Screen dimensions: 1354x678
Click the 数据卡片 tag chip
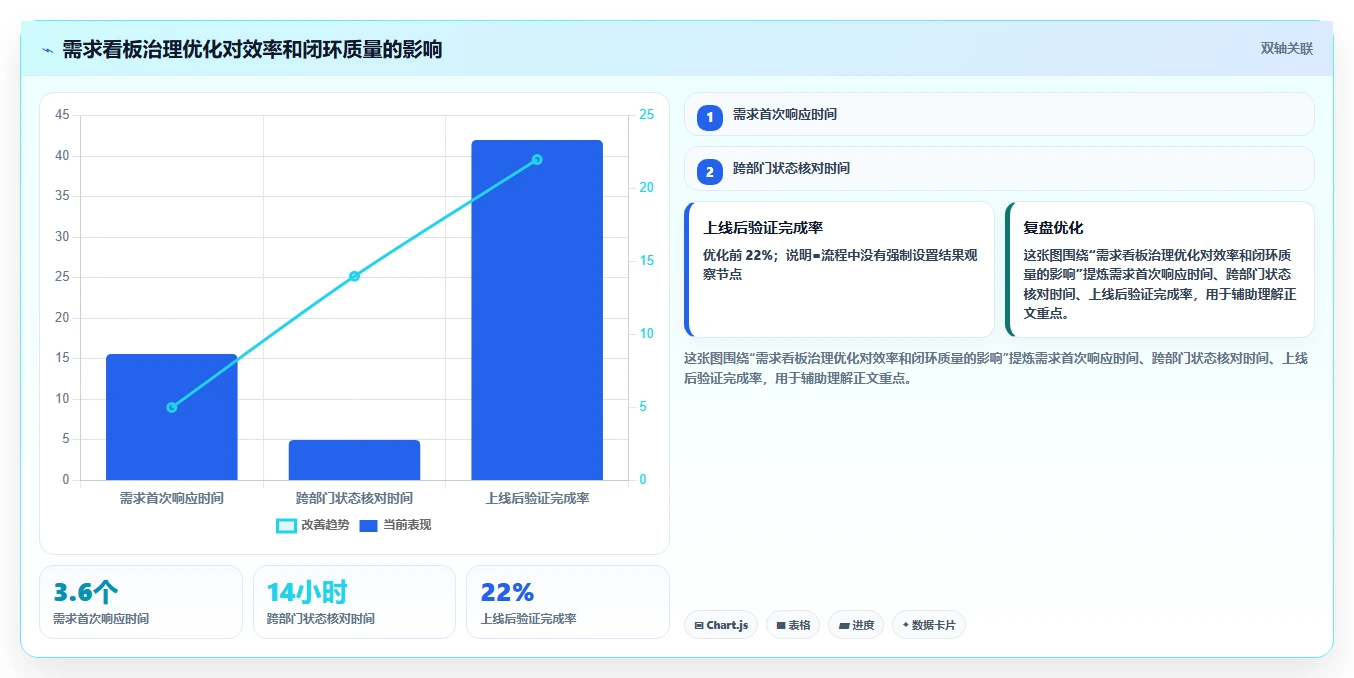click(929, 625)
